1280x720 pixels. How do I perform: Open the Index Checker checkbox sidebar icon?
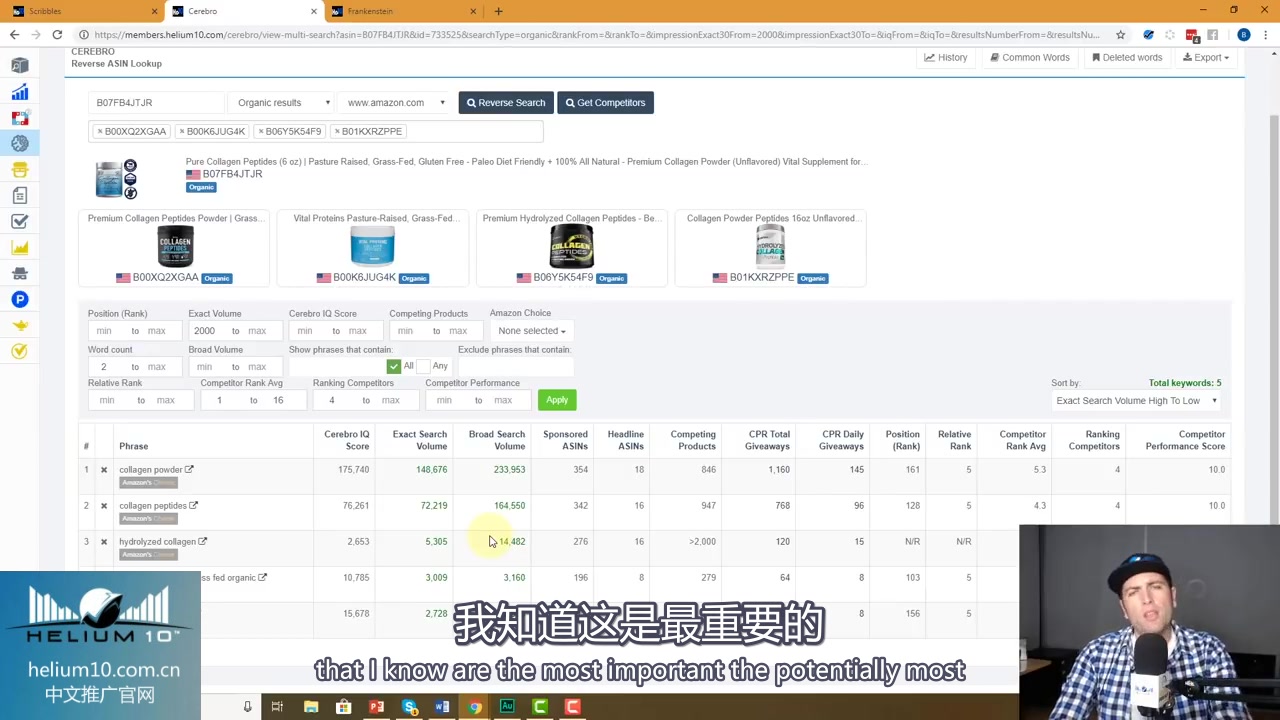tap(20, 222)
